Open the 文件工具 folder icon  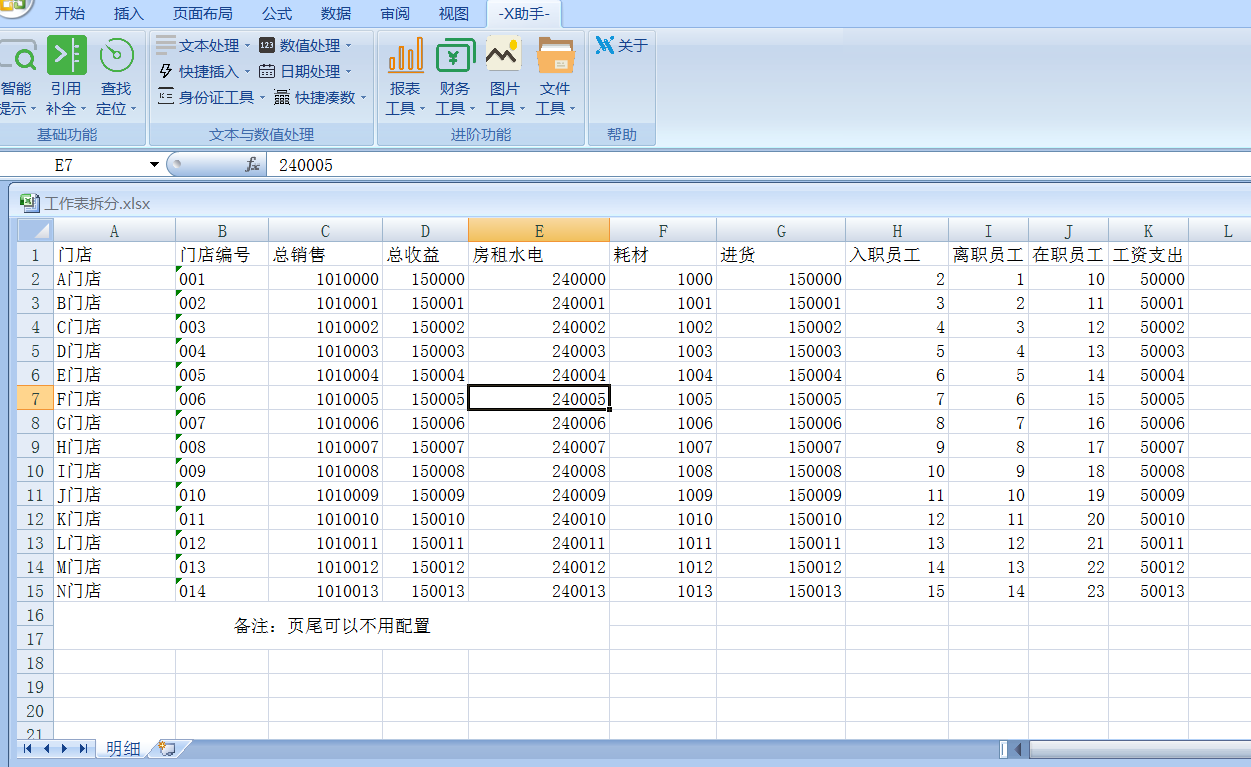[555, 55]
